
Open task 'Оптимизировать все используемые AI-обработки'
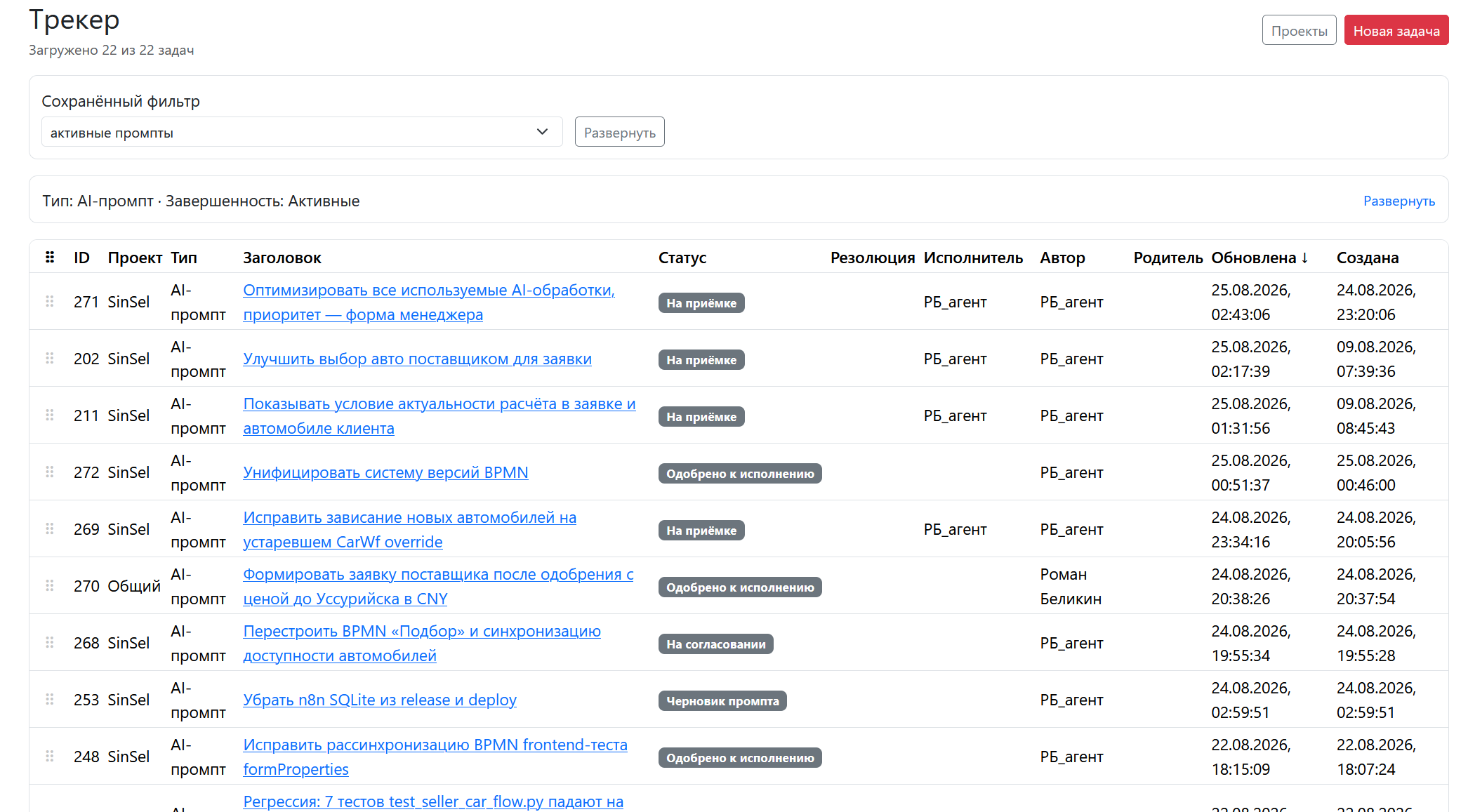[x=429, y=302]
